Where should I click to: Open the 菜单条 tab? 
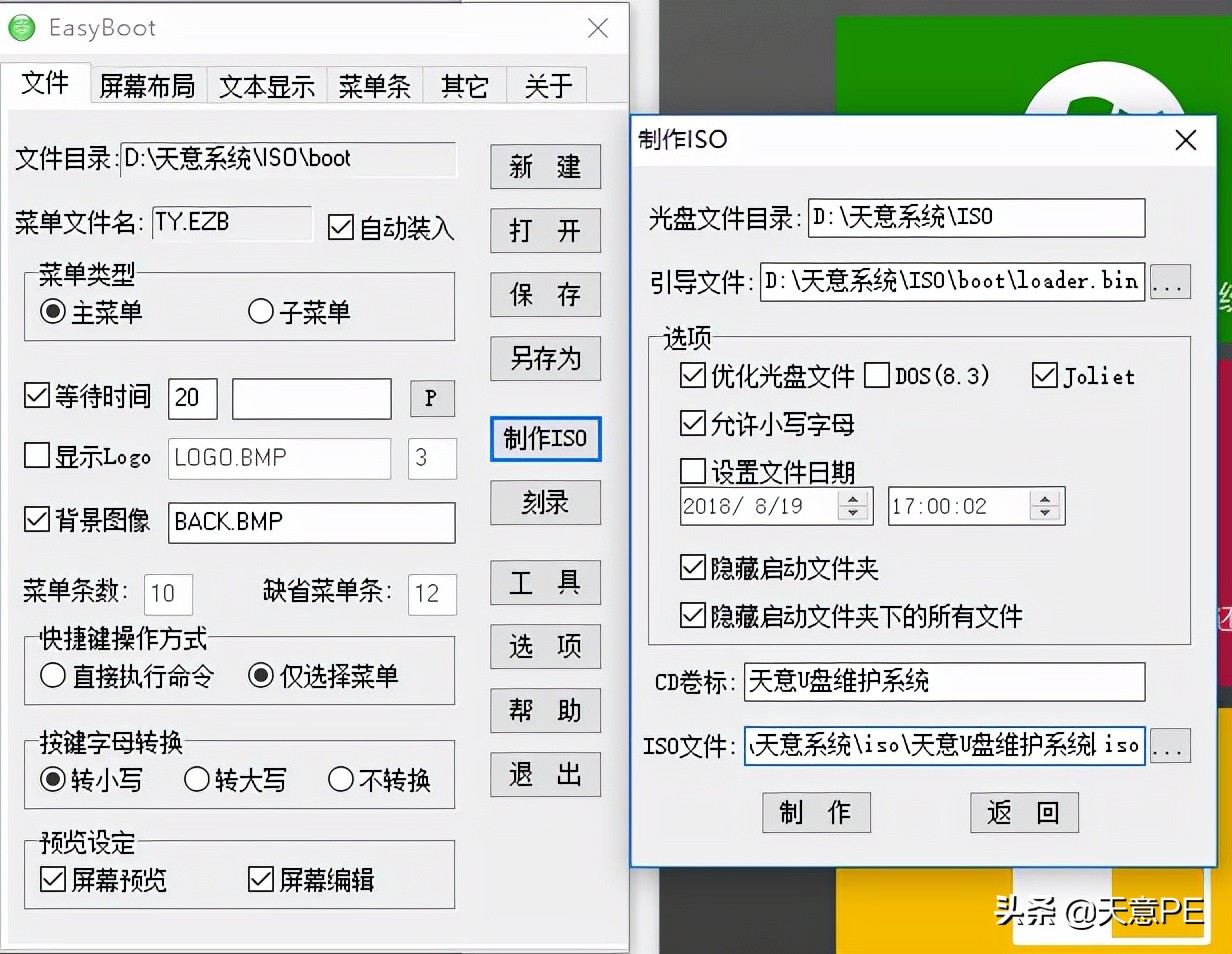pyautogui.click(x=374, y=86)
